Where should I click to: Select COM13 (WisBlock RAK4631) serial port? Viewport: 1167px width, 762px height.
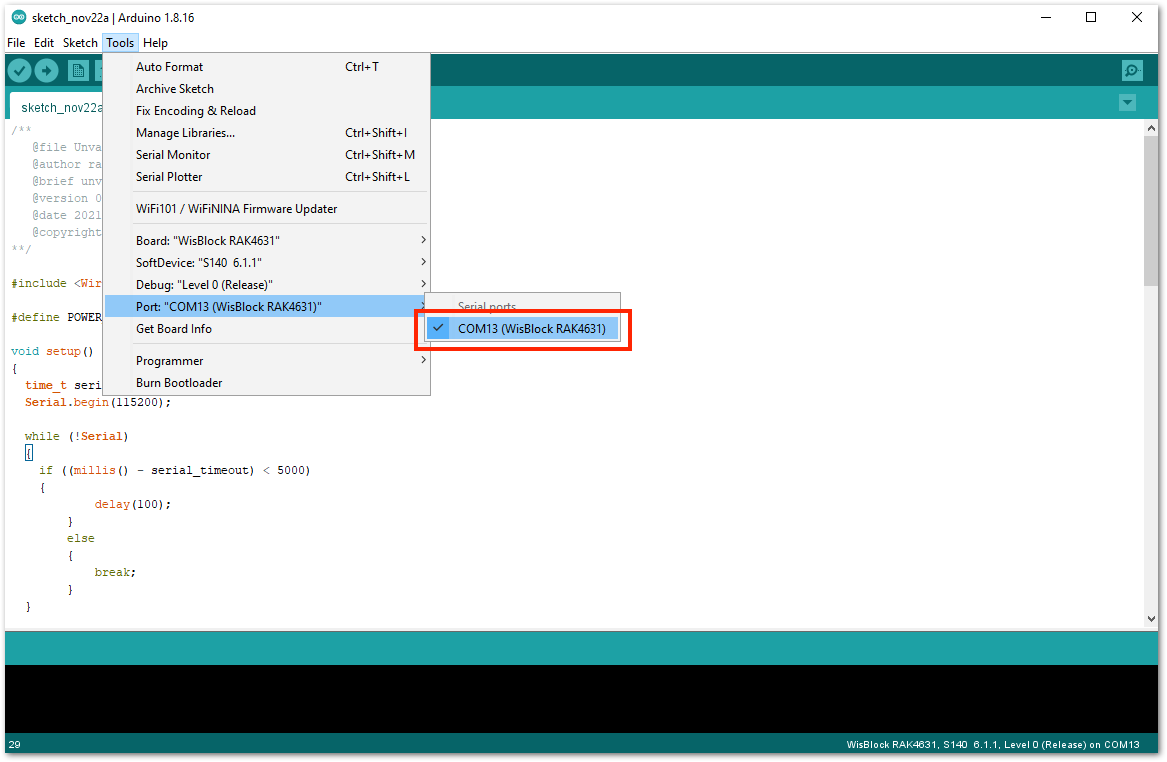(x=522, y=328)
